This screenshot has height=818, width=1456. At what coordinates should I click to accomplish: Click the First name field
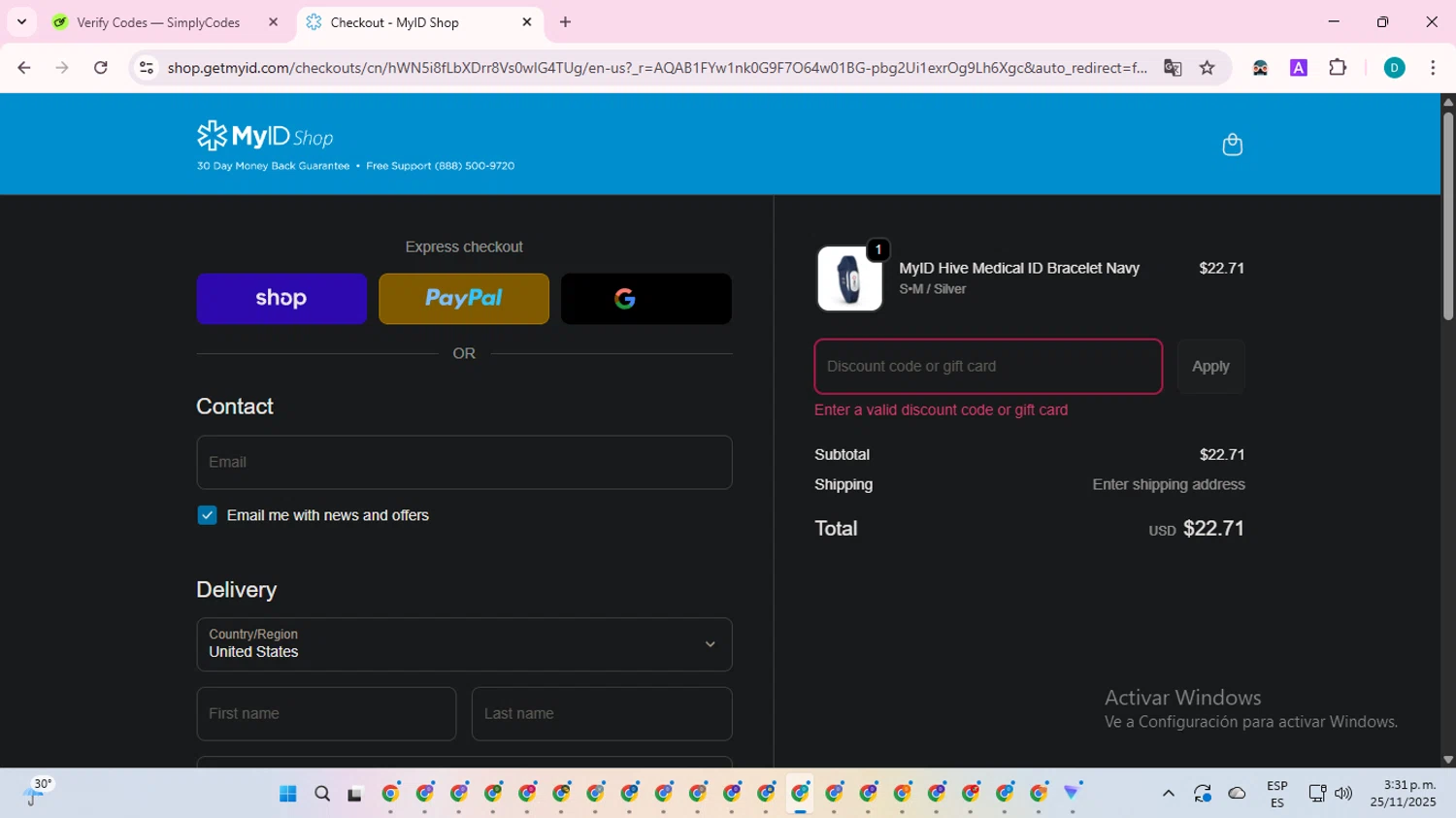(x=326, y=714)
